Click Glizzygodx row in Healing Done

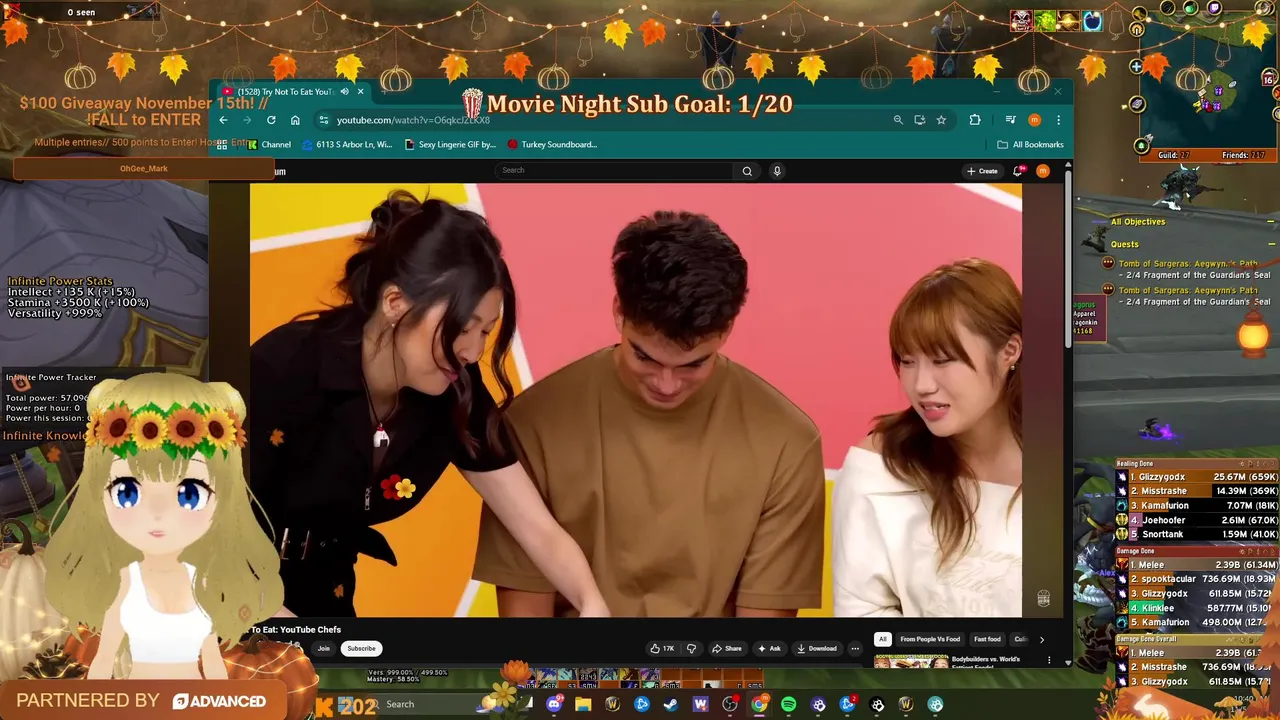coord(1198,477)
